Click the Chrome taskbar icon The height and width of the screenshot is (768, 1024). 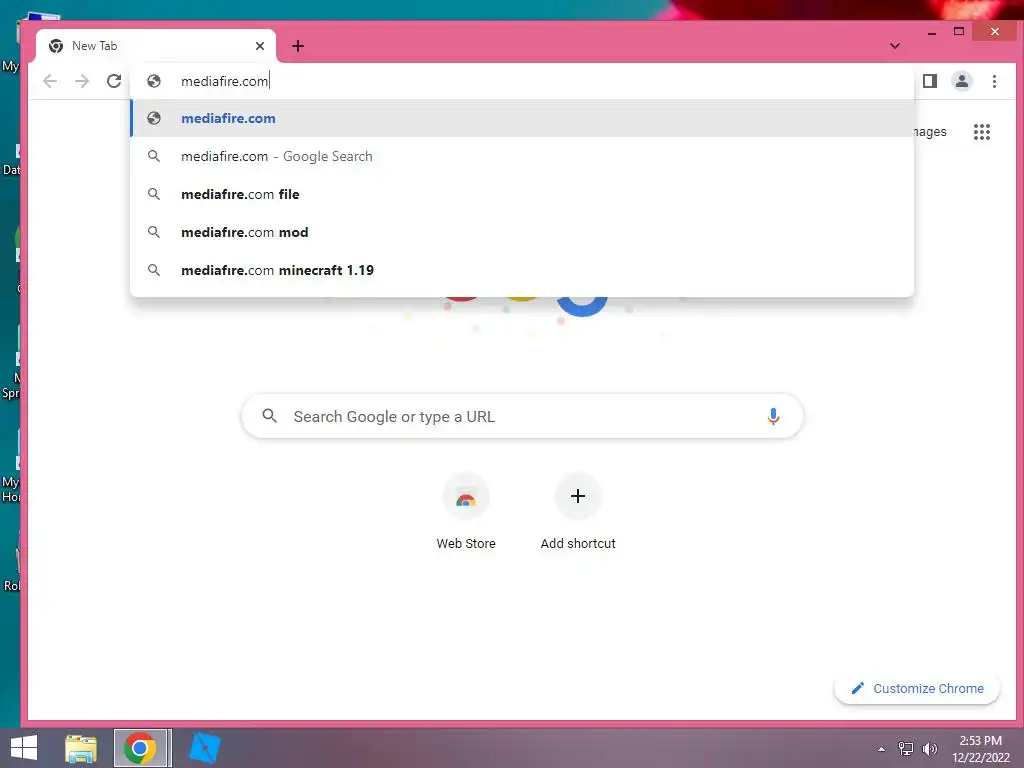140,748
